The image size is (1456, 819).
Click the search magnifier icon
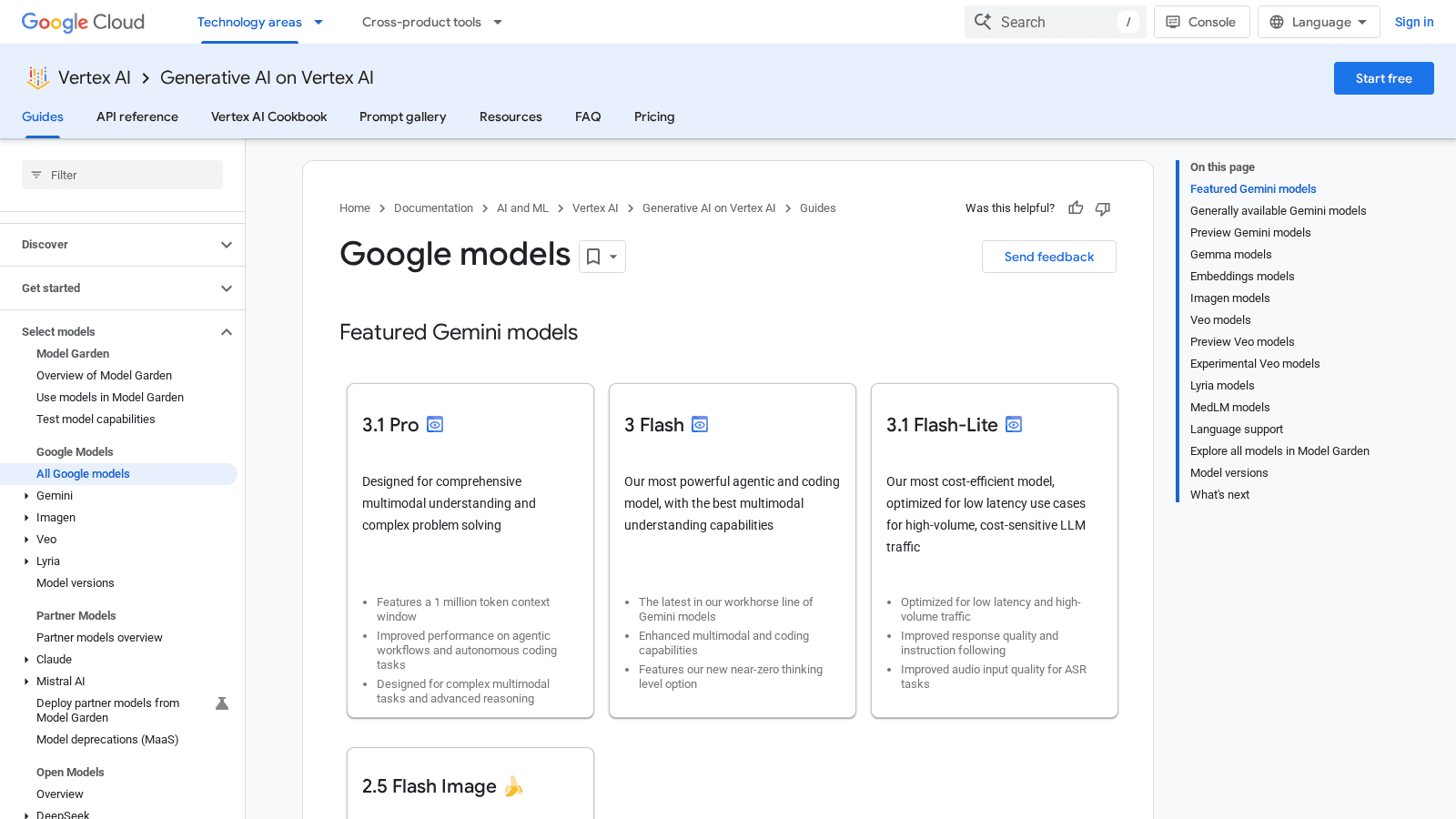983,21
